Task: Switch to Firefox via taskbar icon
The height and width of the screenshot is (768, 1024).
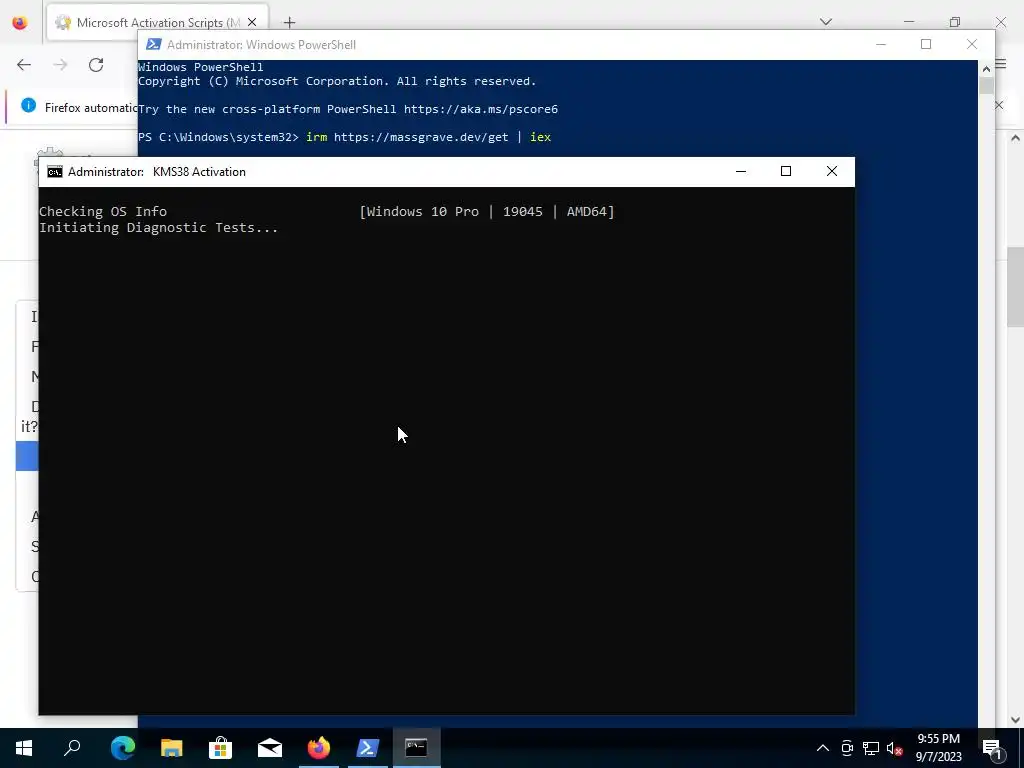Action: (319, 748)
